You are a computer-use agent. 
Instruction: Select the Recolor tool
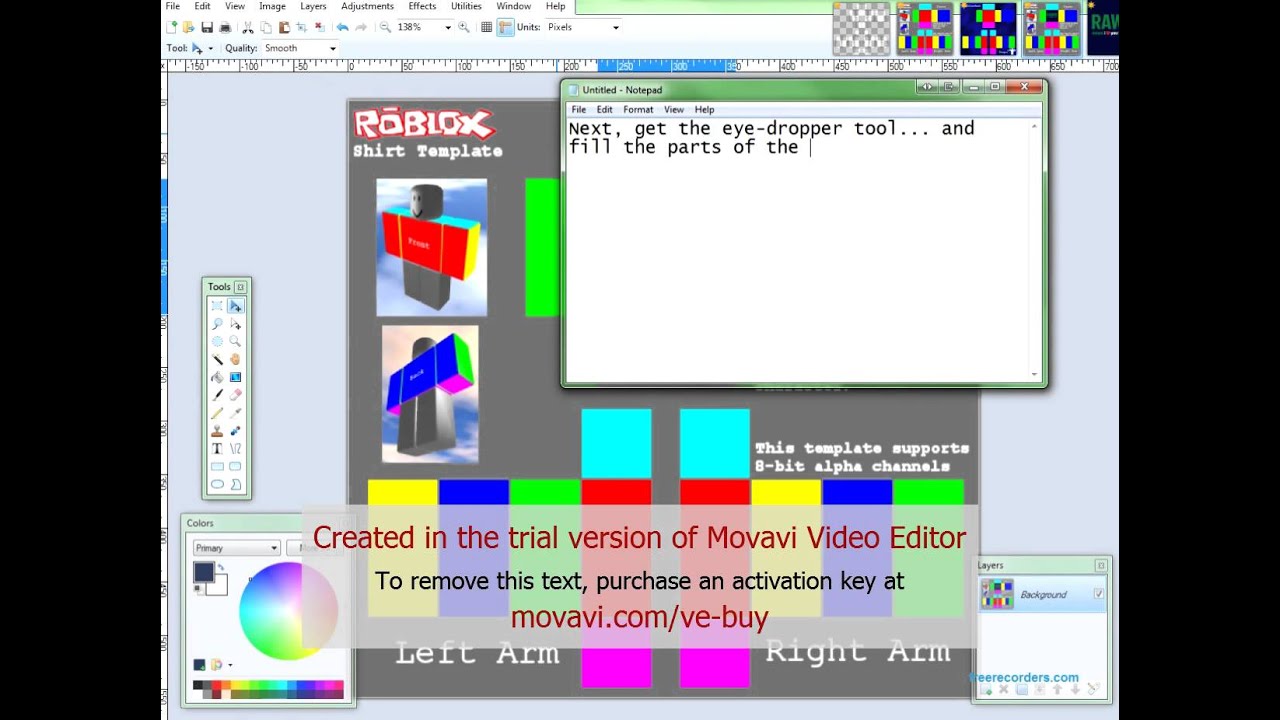236,430
